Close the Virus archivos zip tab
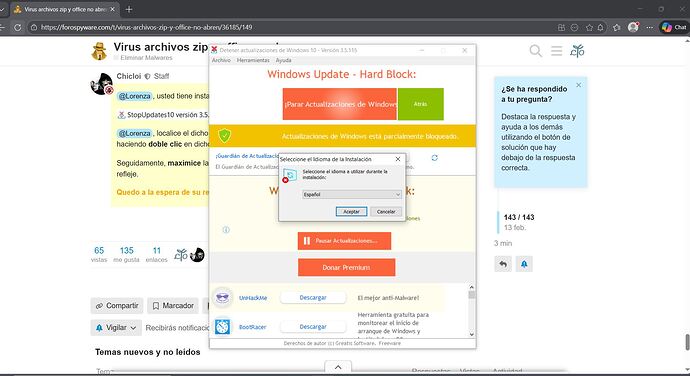Image resolution: width=690 pixels, height=376 pixels. click(x=112, y=9)
